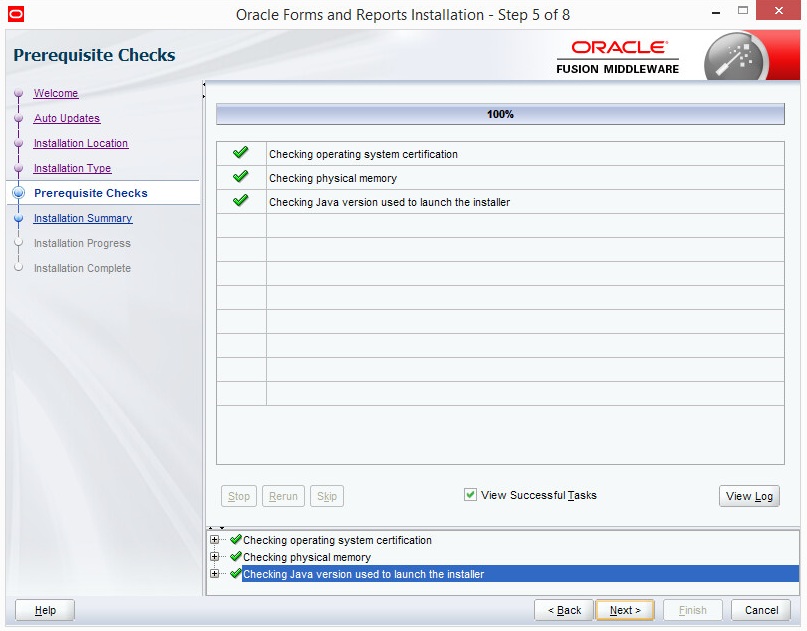Go to the Welcome step
The height and width of the screenshot is (631, 807).
(56, 93)
